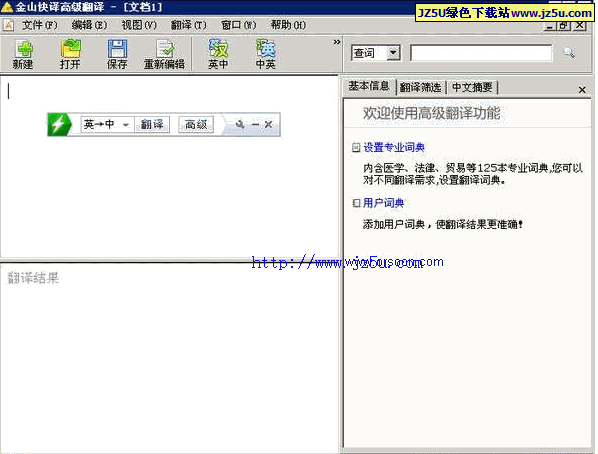
Task: Translate English to Chinese via 英中 icon
Action: 218,54
